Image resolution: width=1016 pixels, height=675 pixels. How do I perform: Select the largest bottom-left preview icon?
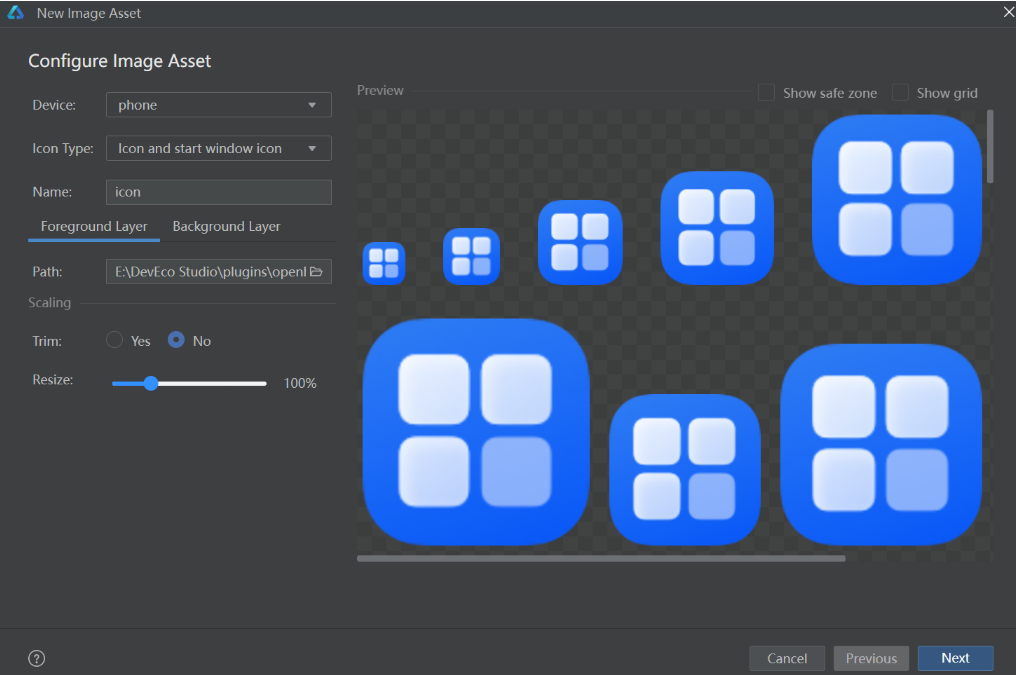475,432
